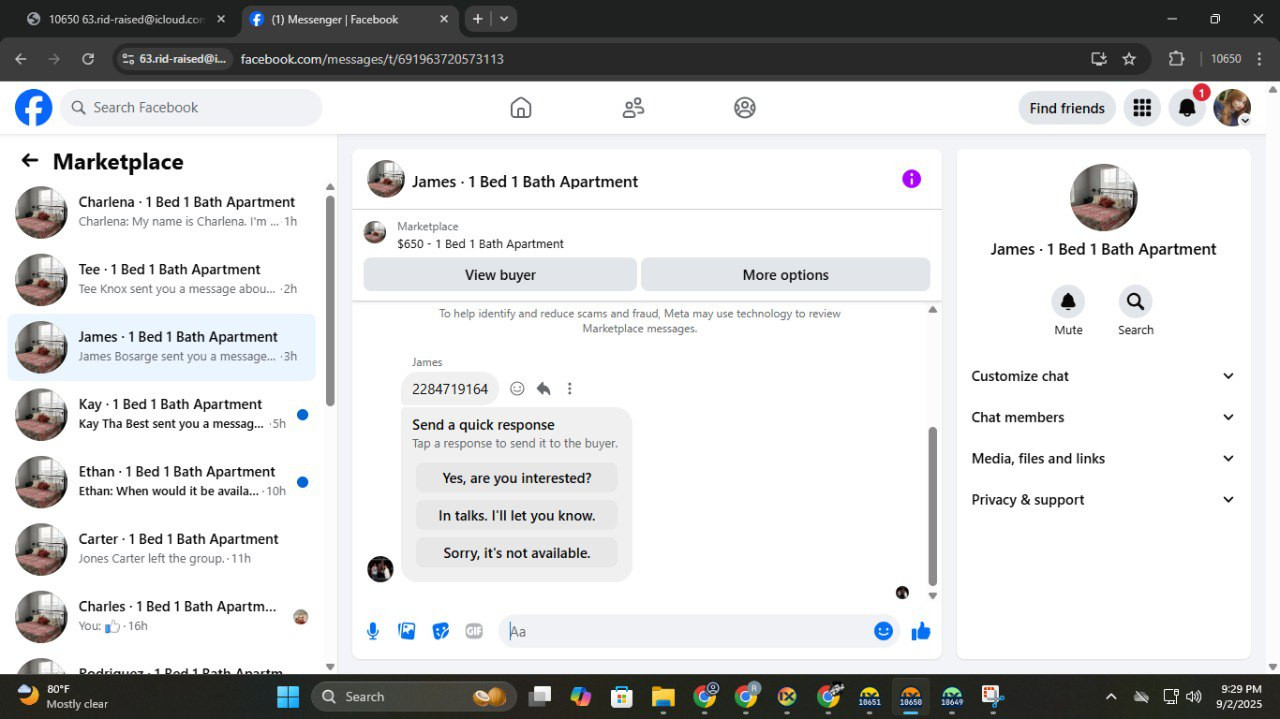Open the $650 - 1 Bed 1 Bath Apartment listing

pos(480,244)
